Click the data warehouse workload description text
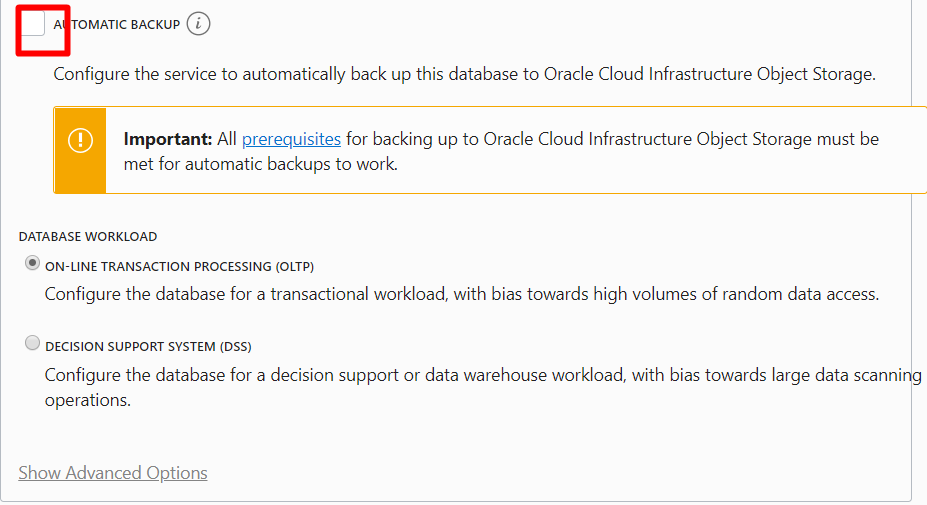This screenshot has height=505, width=927. pos(483,388)
